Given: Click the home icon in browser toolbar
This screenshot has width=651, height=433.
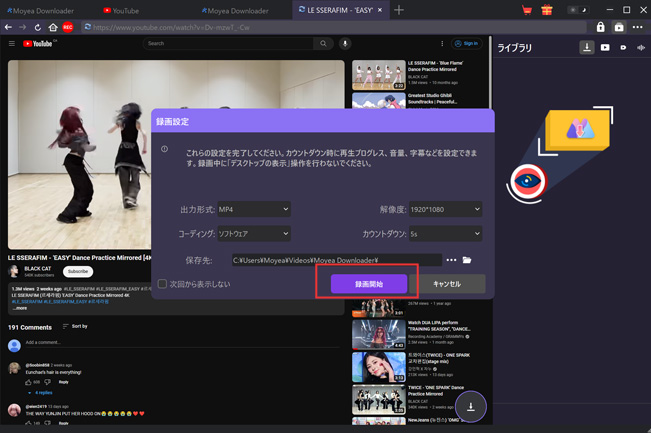Looking at the screenshot, I should tap(53, 27).
